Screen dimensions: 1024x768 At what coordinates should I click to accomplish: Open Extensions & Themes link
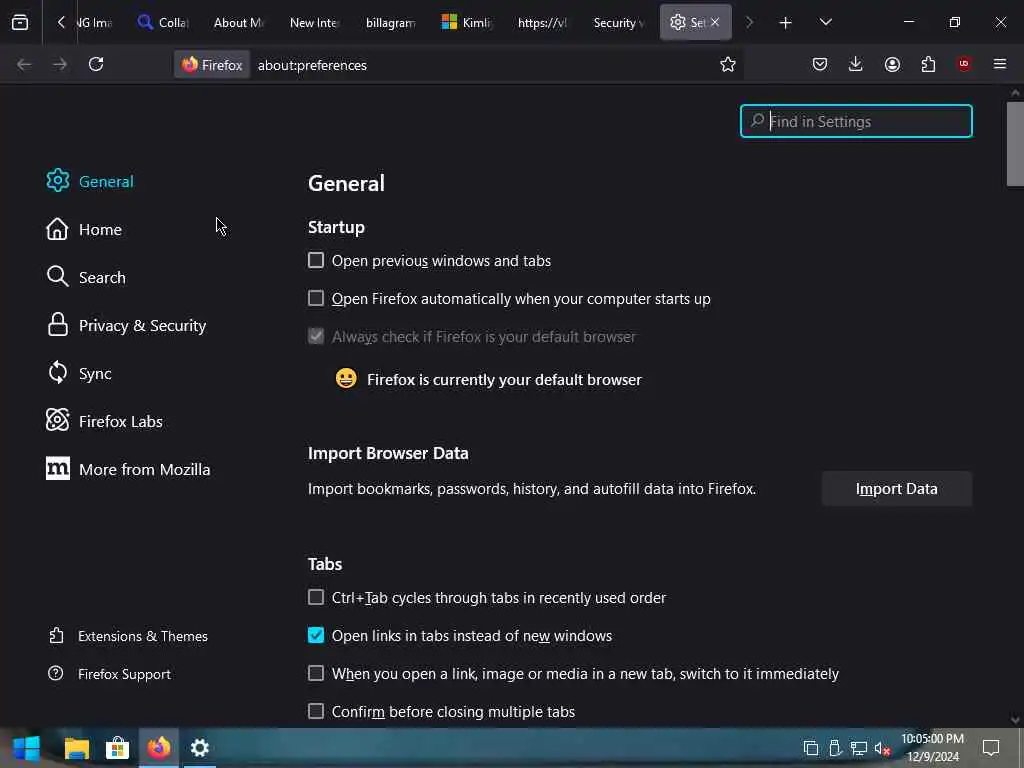point(128,635)
